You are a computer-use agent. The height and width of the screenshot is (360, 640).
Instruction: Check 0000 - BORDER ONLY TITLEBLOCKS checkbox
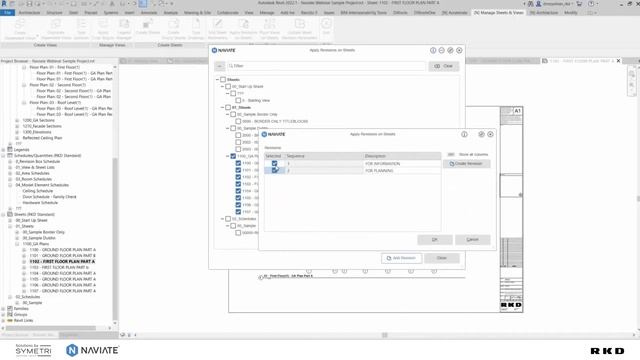click(238, 121)
